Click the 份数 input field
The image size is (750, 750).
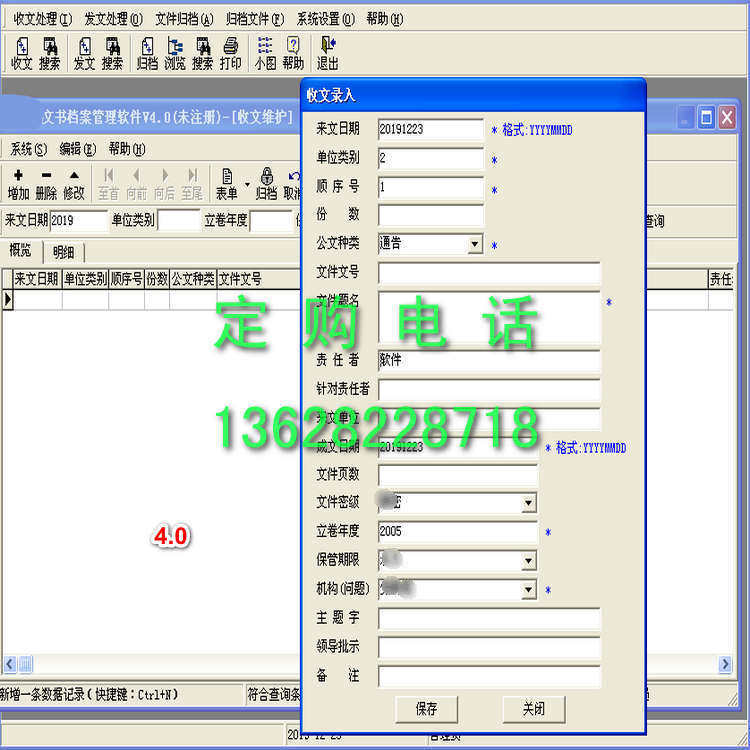tap(430, 216)
